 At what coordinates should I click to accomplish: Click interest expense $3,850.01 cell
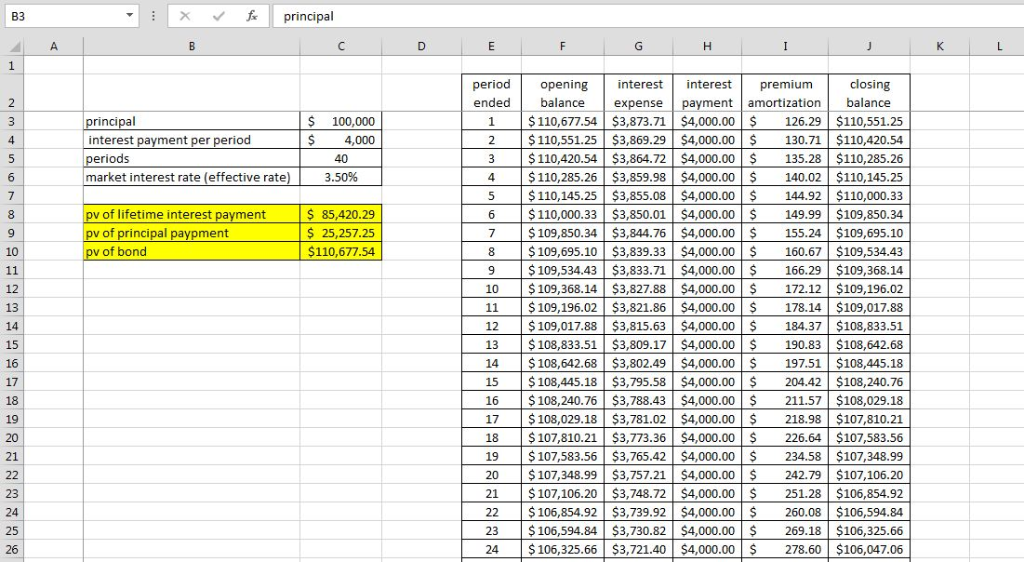tap(638, 214)
